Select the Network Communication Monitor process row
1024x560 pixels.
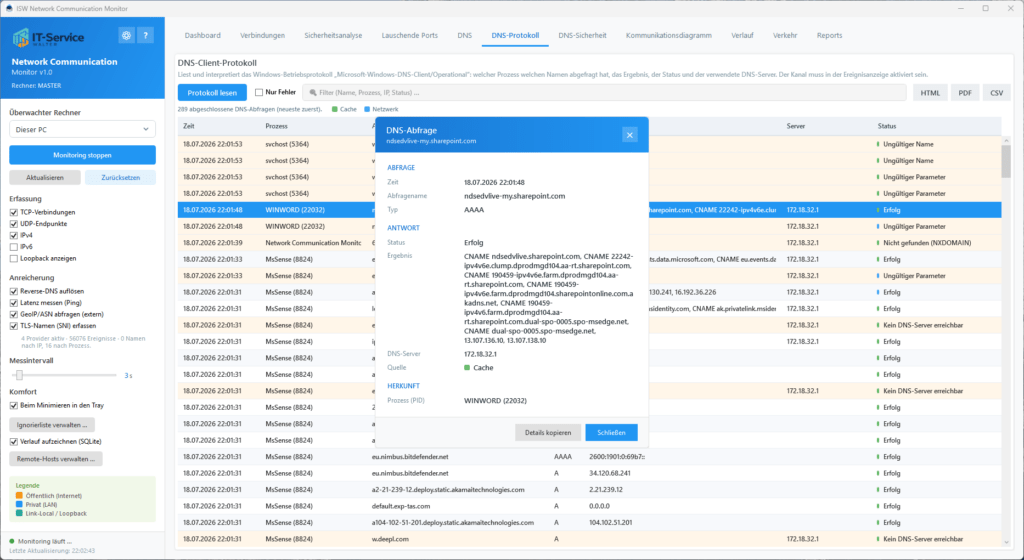click(x=589, y=243)
